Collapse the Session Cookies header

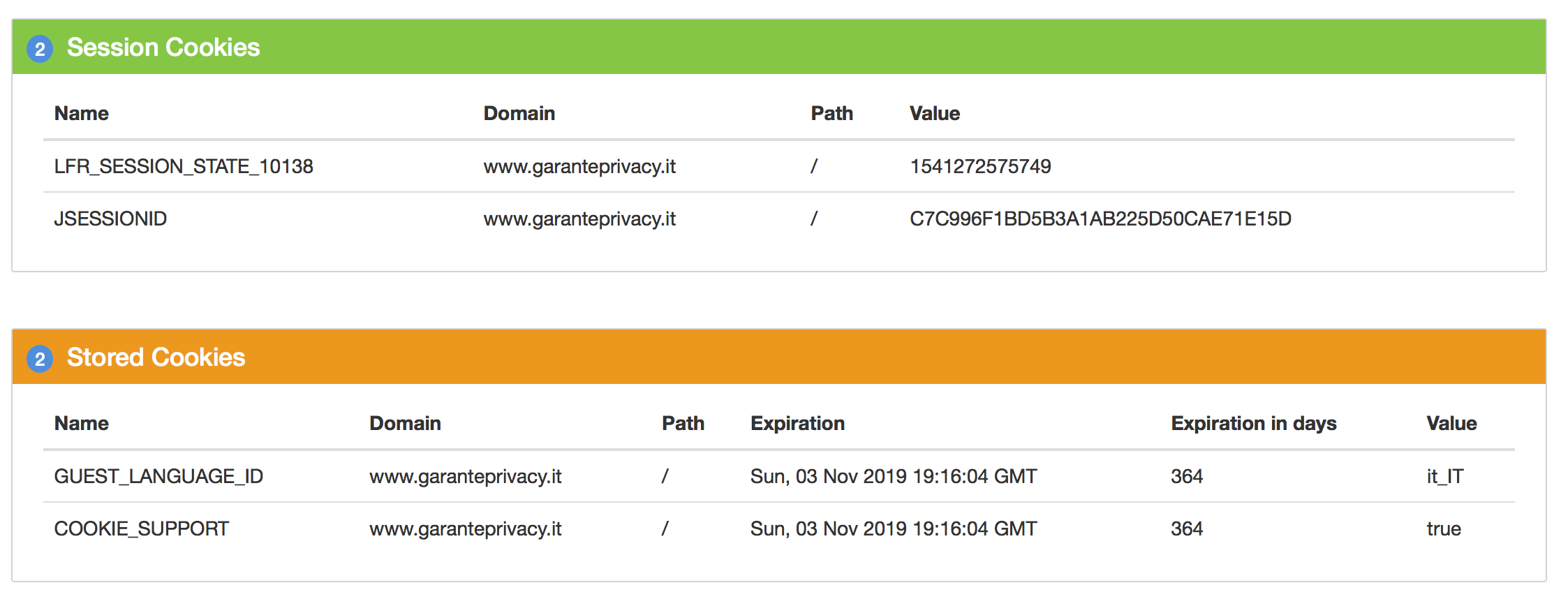pyautogui.click(x=163, y=47)
